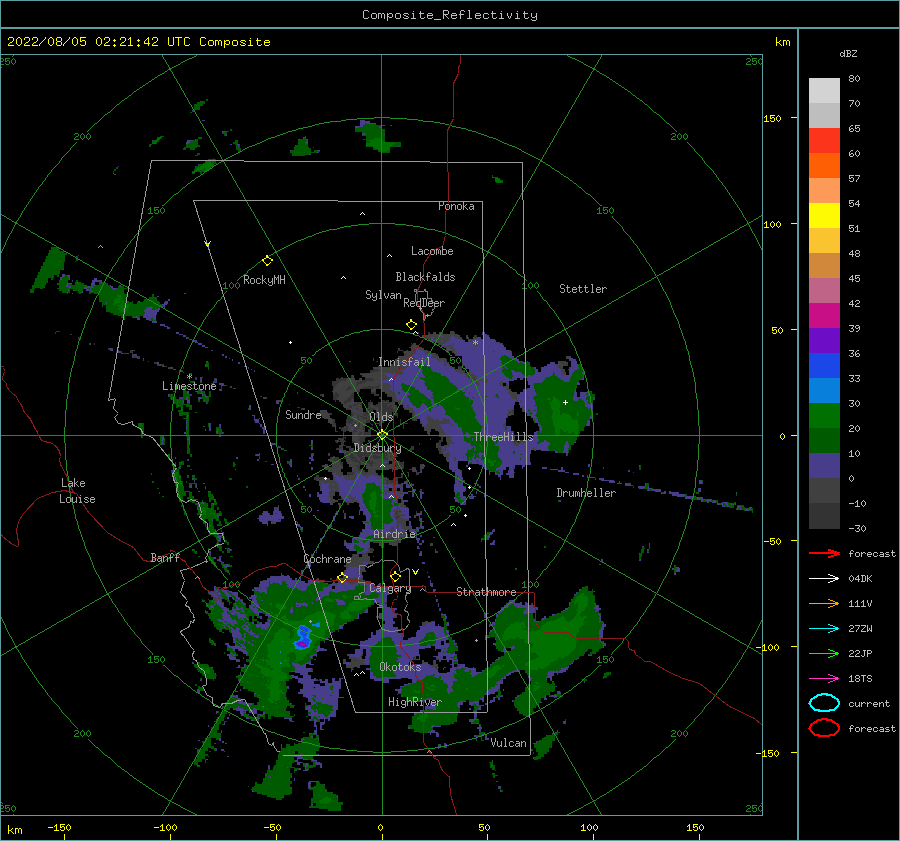Click the RockyMH label

pyautogui.click(x=264, y=280)
